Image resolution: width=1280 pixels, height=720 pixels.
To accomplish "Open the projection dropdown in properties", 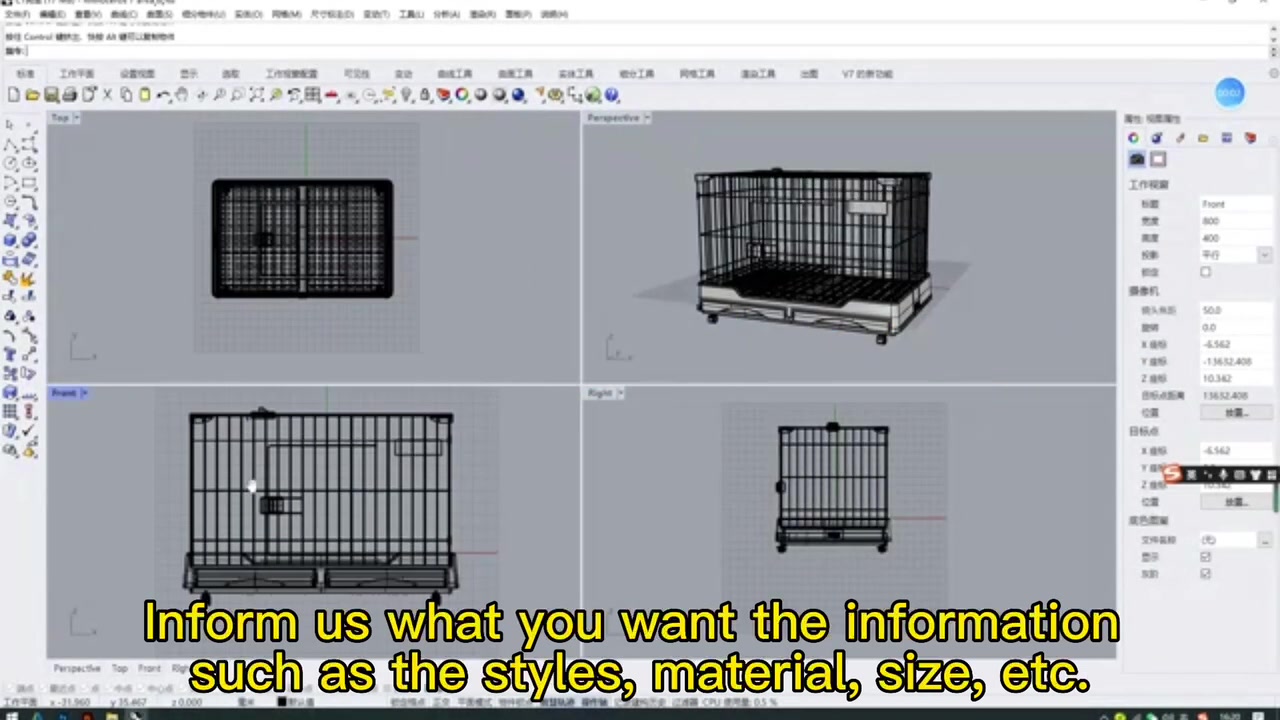I will (x=1263, y=255).
